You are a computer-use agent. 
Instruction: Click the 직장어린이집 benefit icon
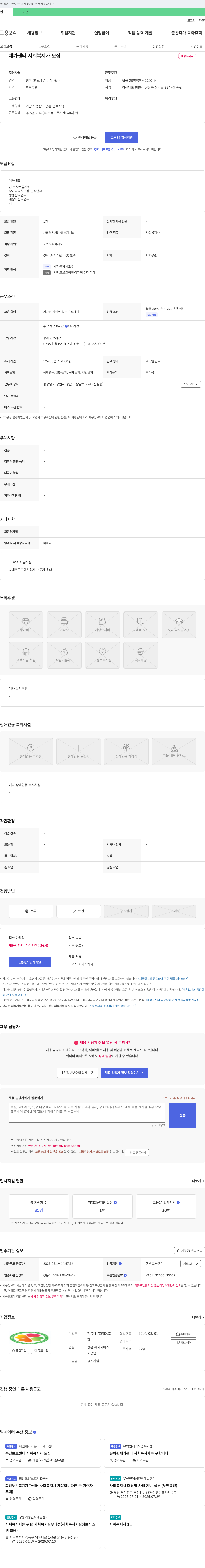point(64,655)
